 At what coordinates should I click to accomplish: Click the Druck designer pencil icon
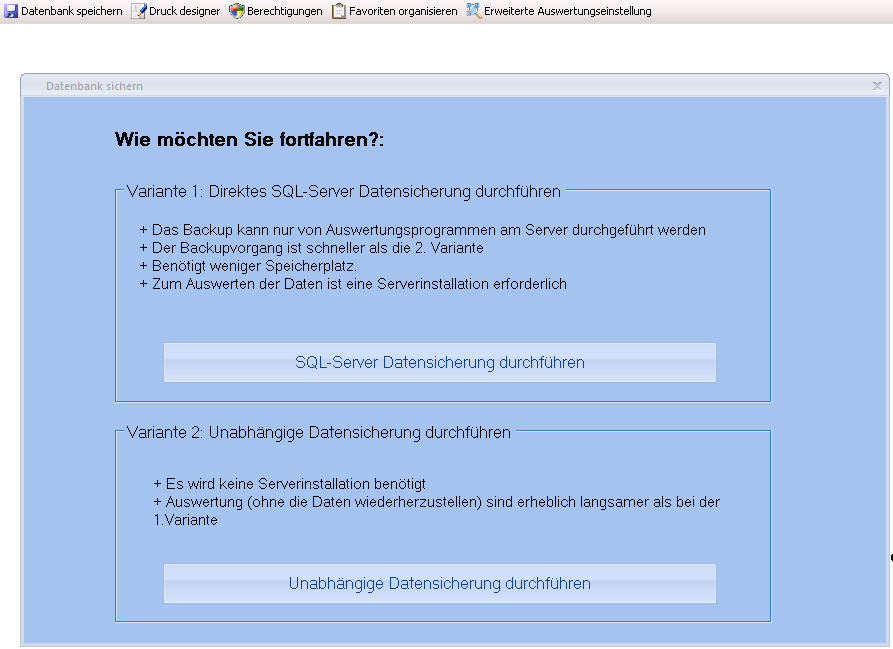tap(139, 11)
